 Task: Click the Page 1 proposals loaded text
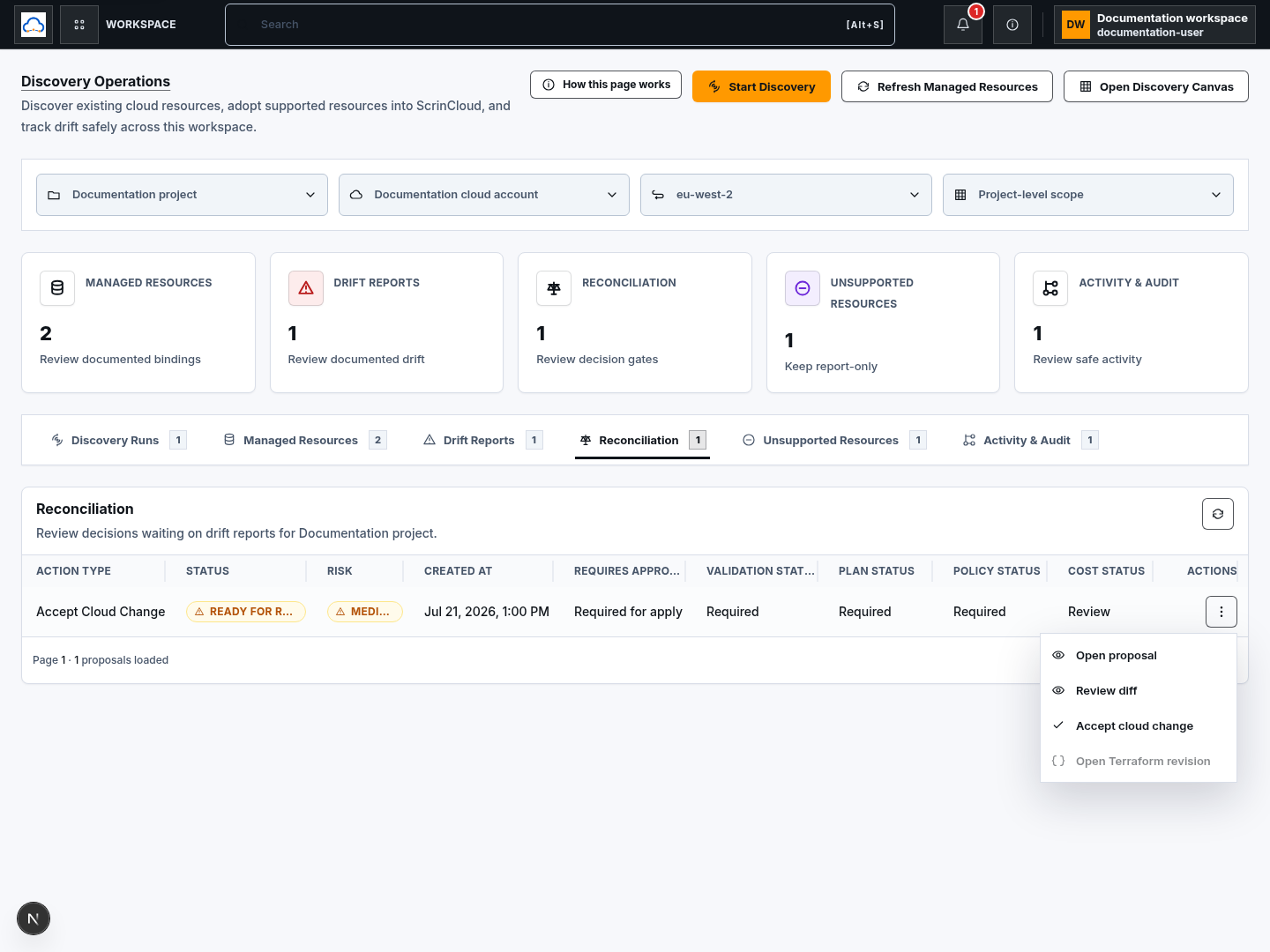pyautogui.click(x=101, y=660)
